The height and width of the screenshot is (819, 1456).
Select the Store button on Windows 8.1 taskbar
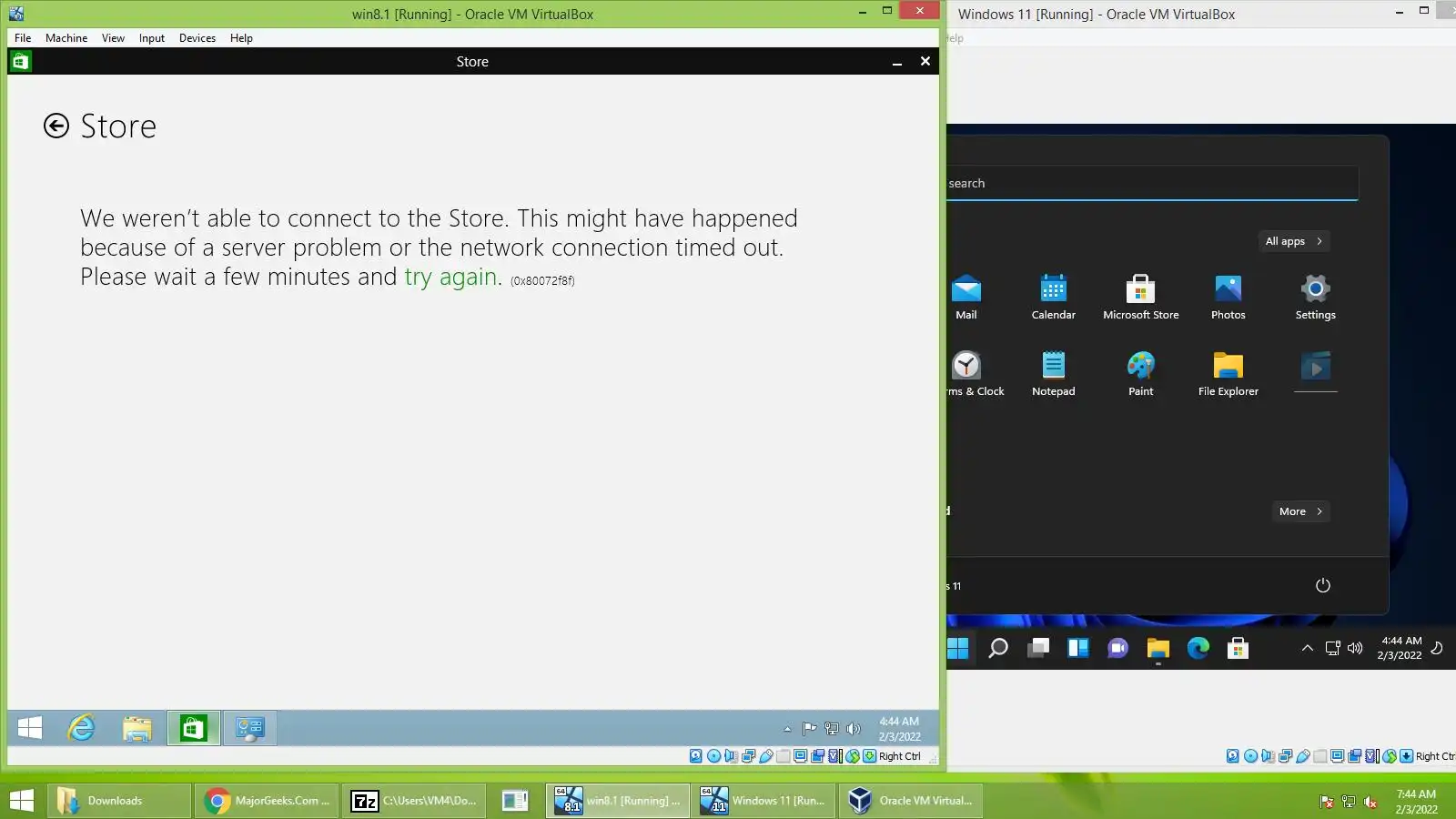click(x=193, y=728)
